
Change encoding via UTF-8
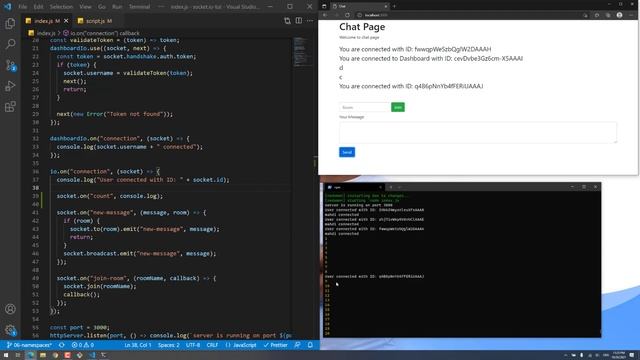[193, 345]
